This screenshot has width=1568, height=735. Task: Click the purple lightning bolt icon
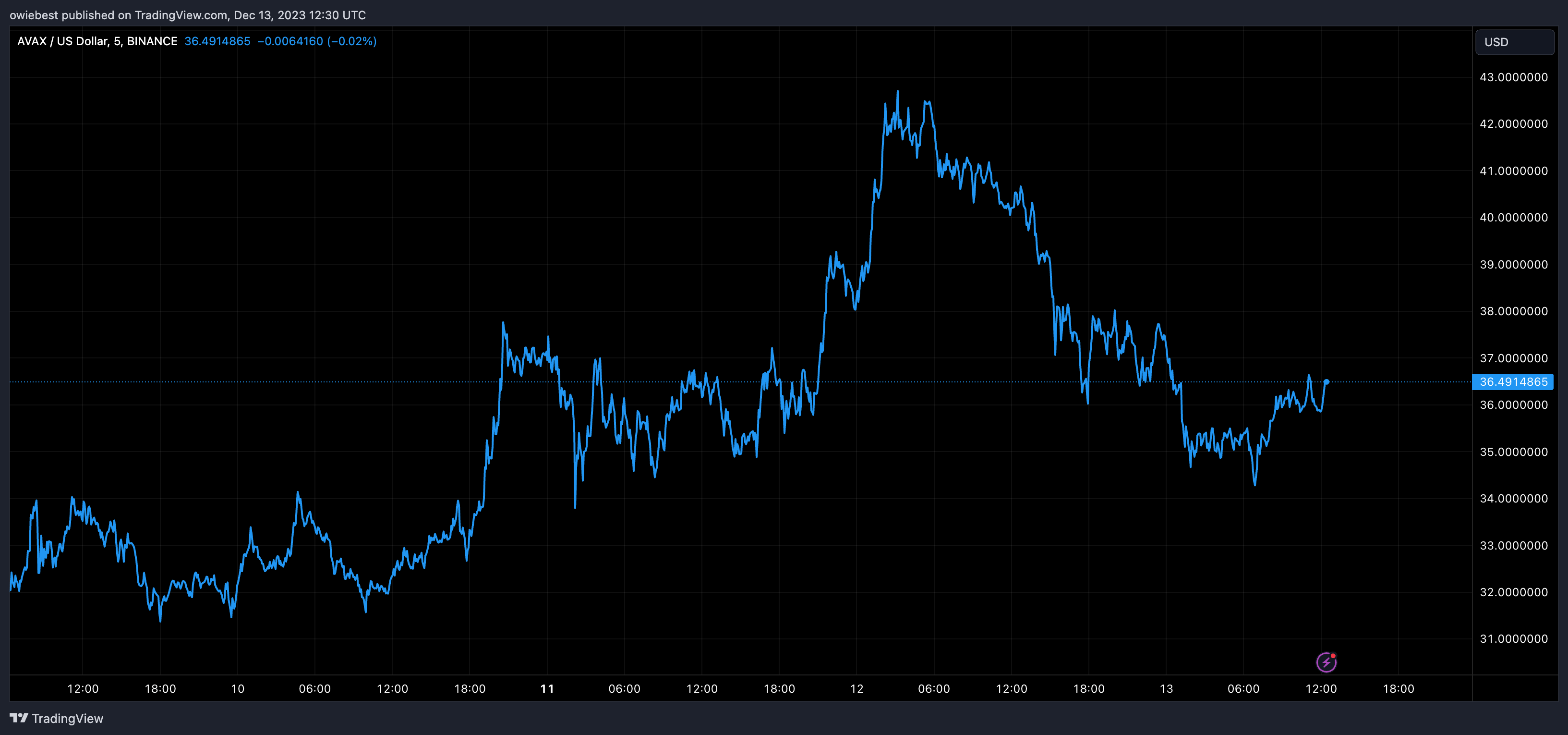(1327, 662)
